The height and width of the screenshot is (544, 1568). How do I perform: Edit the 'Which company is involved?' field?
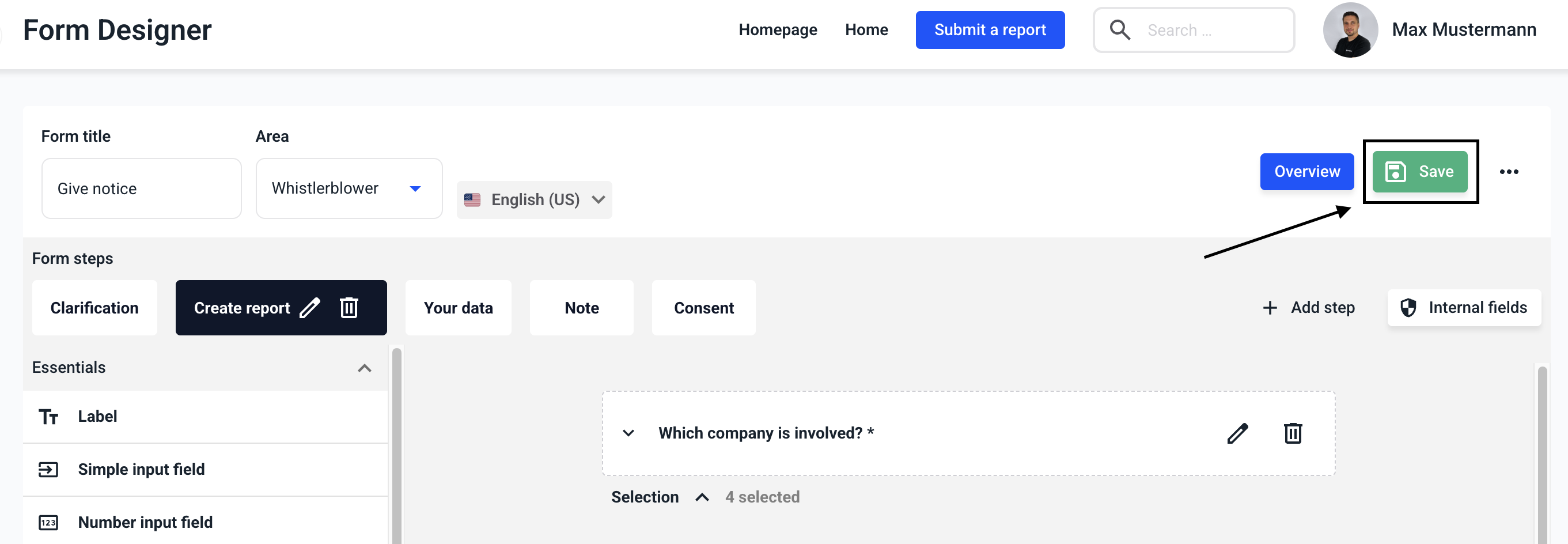point(1237,433)
